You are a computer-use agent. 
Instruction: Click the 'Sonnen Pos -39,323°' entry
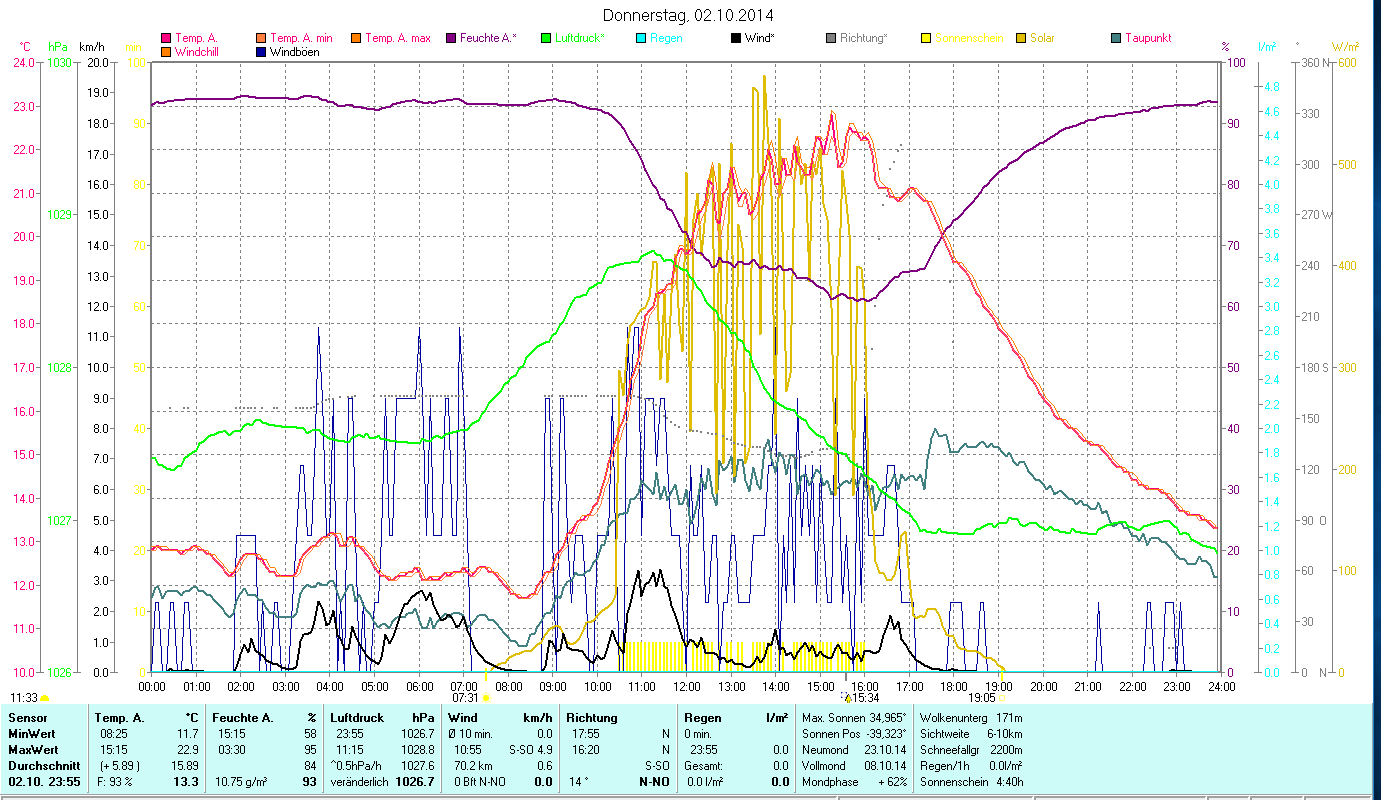(854, 734)
